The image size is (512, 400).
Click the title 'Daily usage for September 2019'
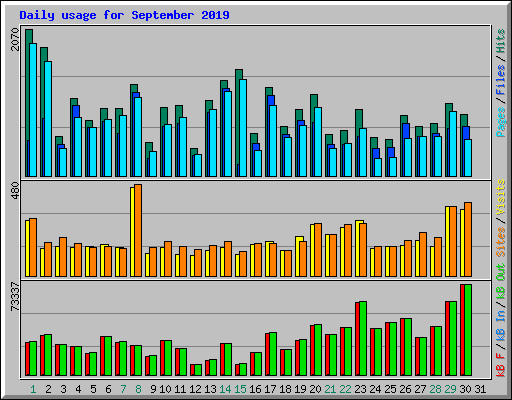124,15
